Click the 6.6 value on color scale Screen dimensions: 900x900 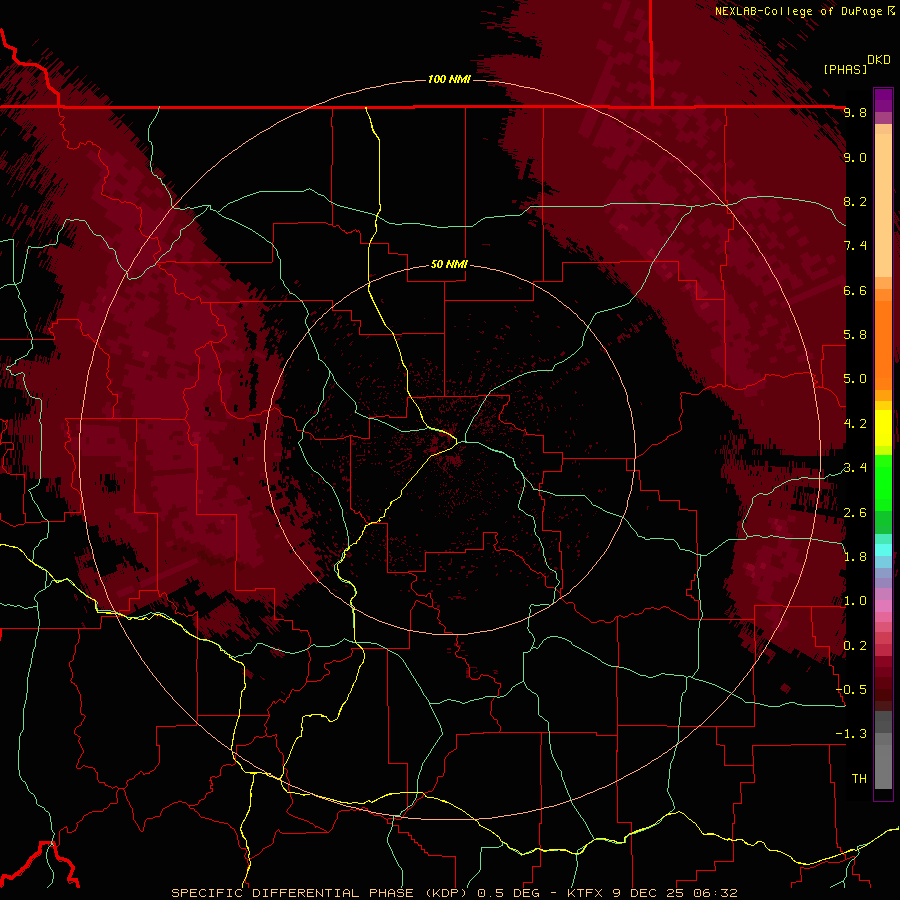tap(855, 290)
